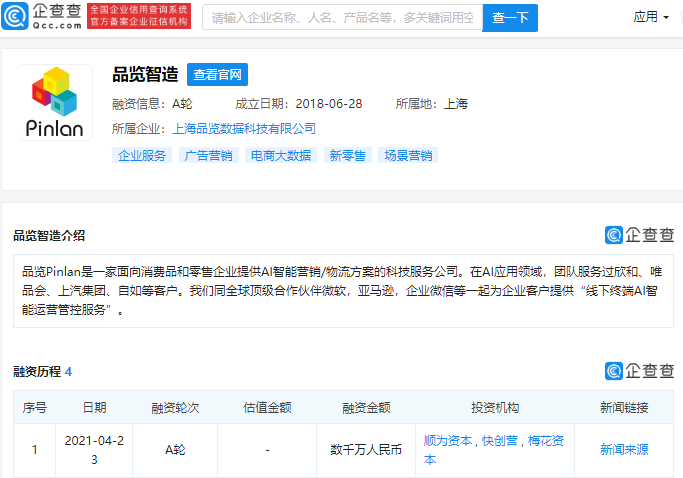Click the 查一下 search button
The image size is (683, 478).
pos(510,18)
